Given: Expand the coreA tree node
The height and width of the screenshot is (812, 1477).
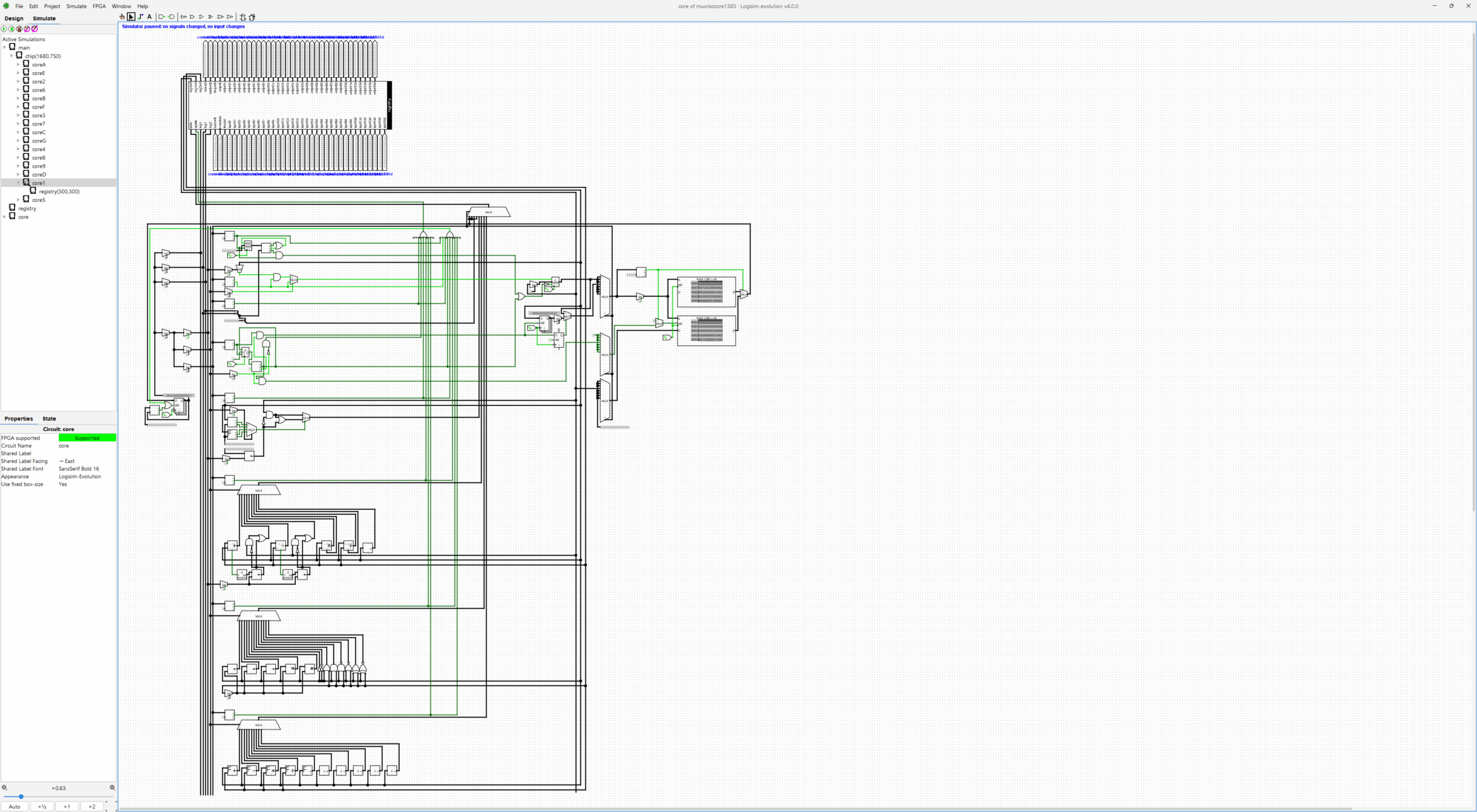Looking at the screenshot, I should tap(18, 65).
